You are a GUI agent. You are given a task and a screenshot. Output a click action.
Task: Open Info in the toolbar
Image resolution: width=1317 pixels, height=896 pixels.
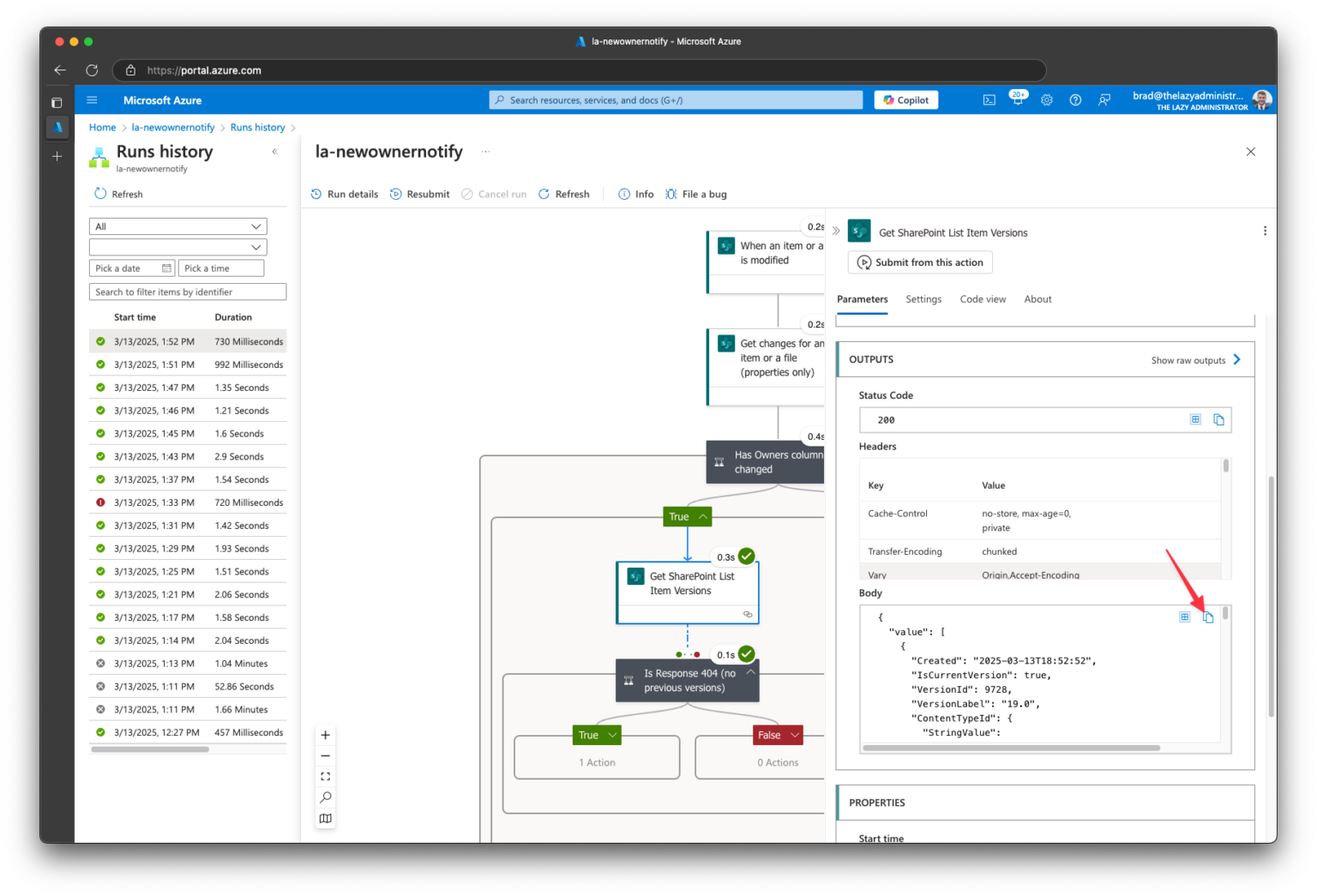coord(635,195)
